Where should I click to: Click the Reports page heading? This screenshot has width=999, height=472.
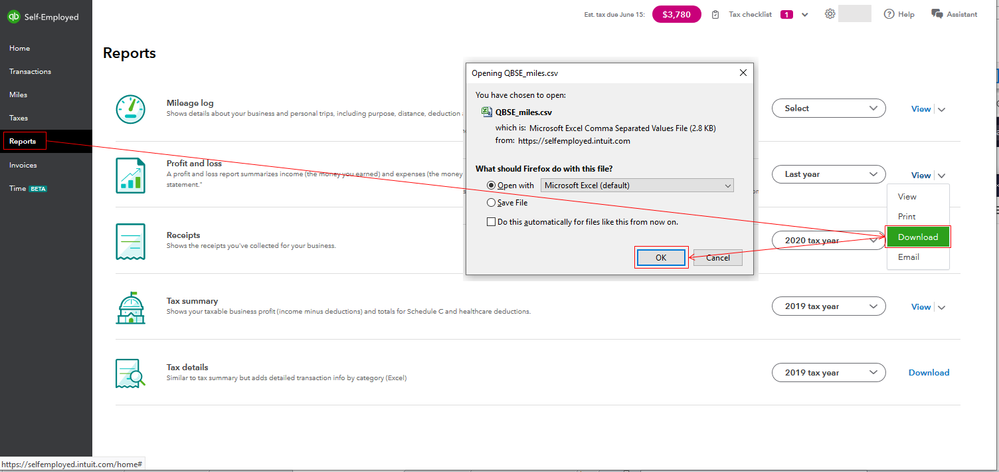[x=129, y=54]
